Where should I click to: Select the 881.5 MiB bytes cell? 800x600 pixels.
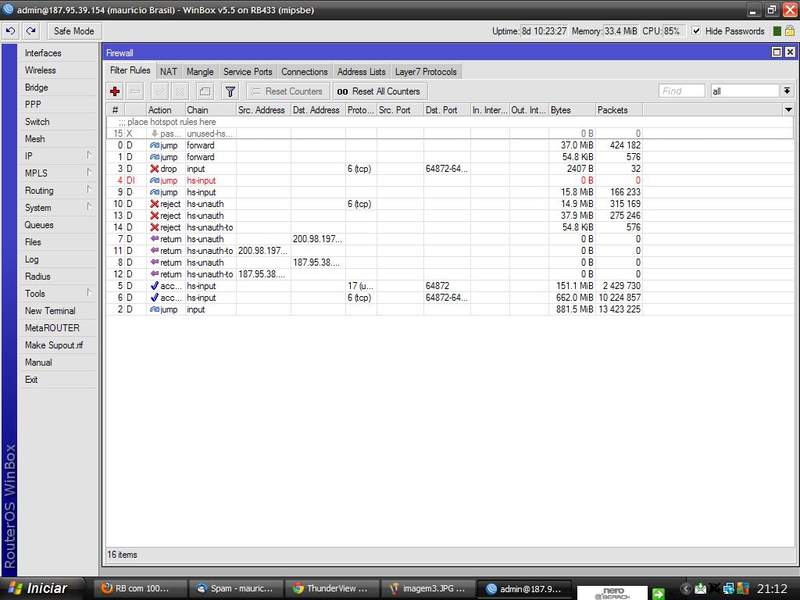(x=572, y=309)
